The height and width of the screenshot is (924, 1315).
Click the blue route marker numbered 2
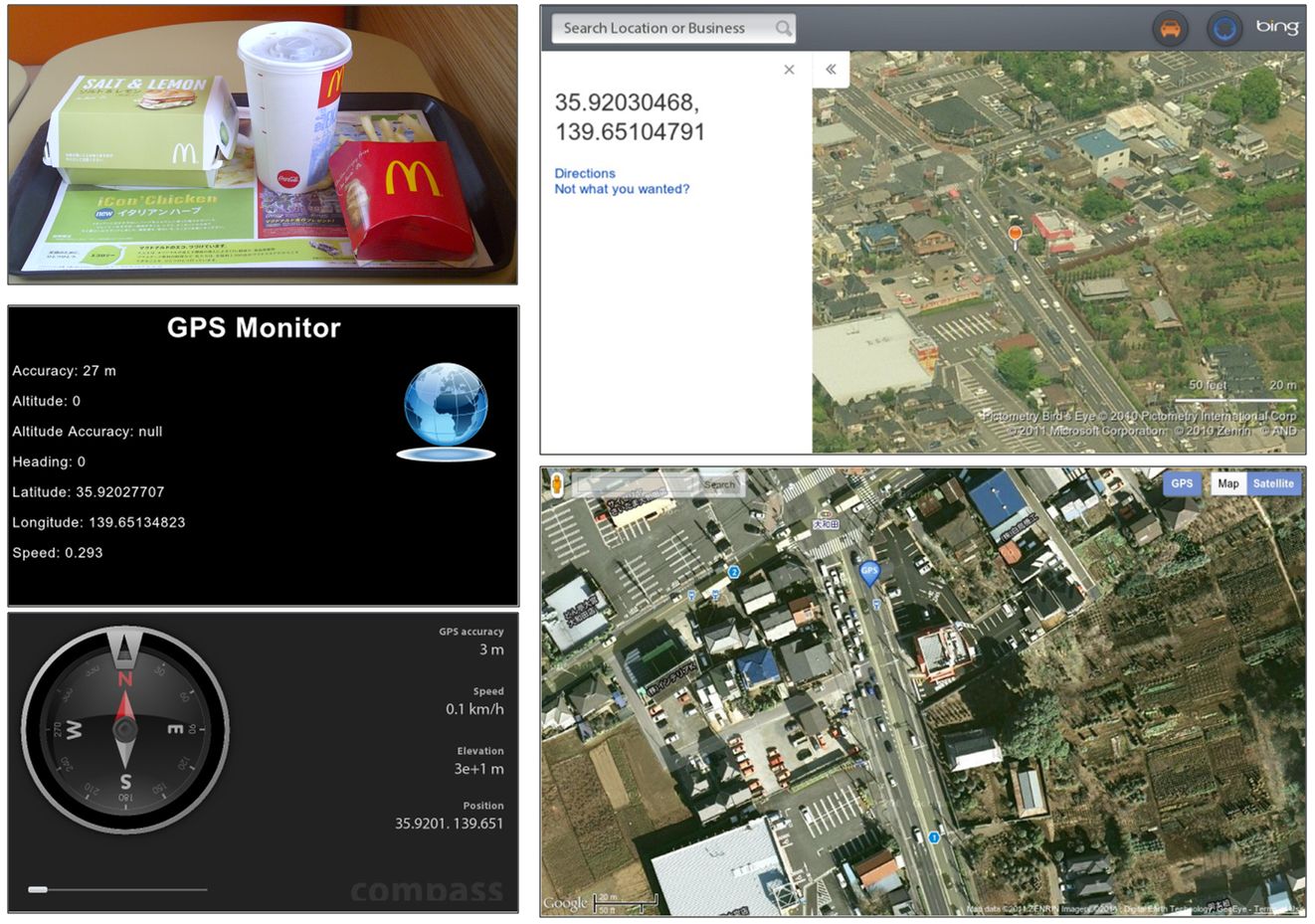click(x=733, y=572)
